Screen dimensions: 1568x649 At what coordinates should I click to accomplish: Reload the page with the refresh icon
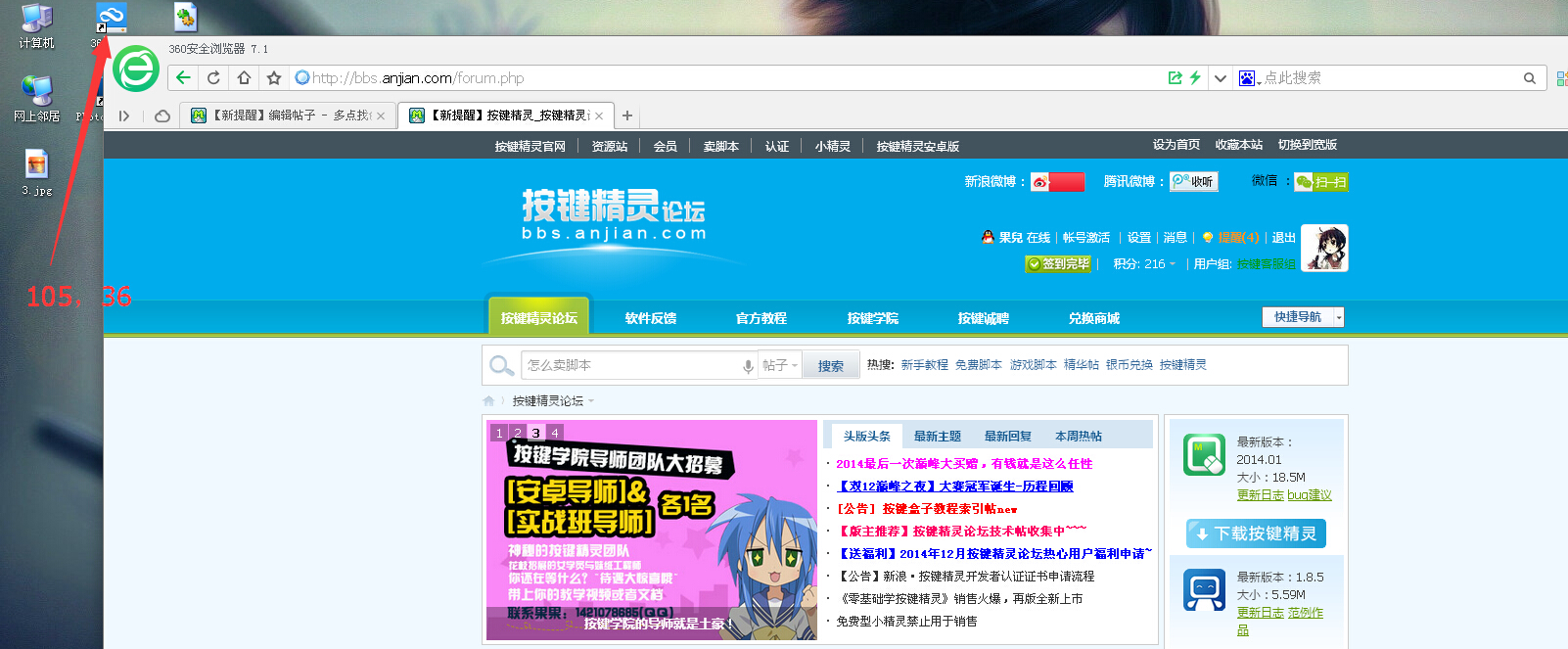pyautogui.click(x=213, y=77)
